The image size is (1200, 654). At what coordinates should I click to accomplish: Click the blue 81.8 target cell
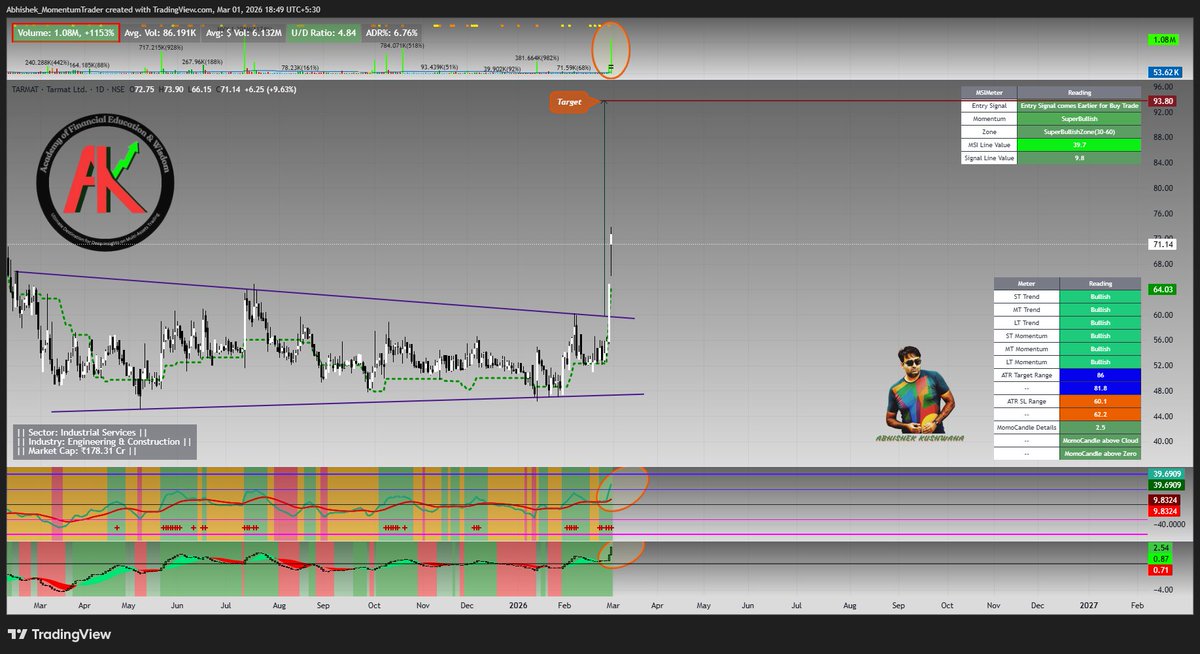coord(1100,387)
